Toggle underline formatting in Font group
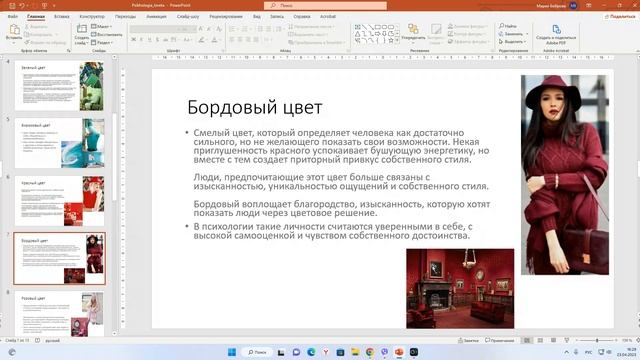This screenshot has width=640, height=360. 149,40
